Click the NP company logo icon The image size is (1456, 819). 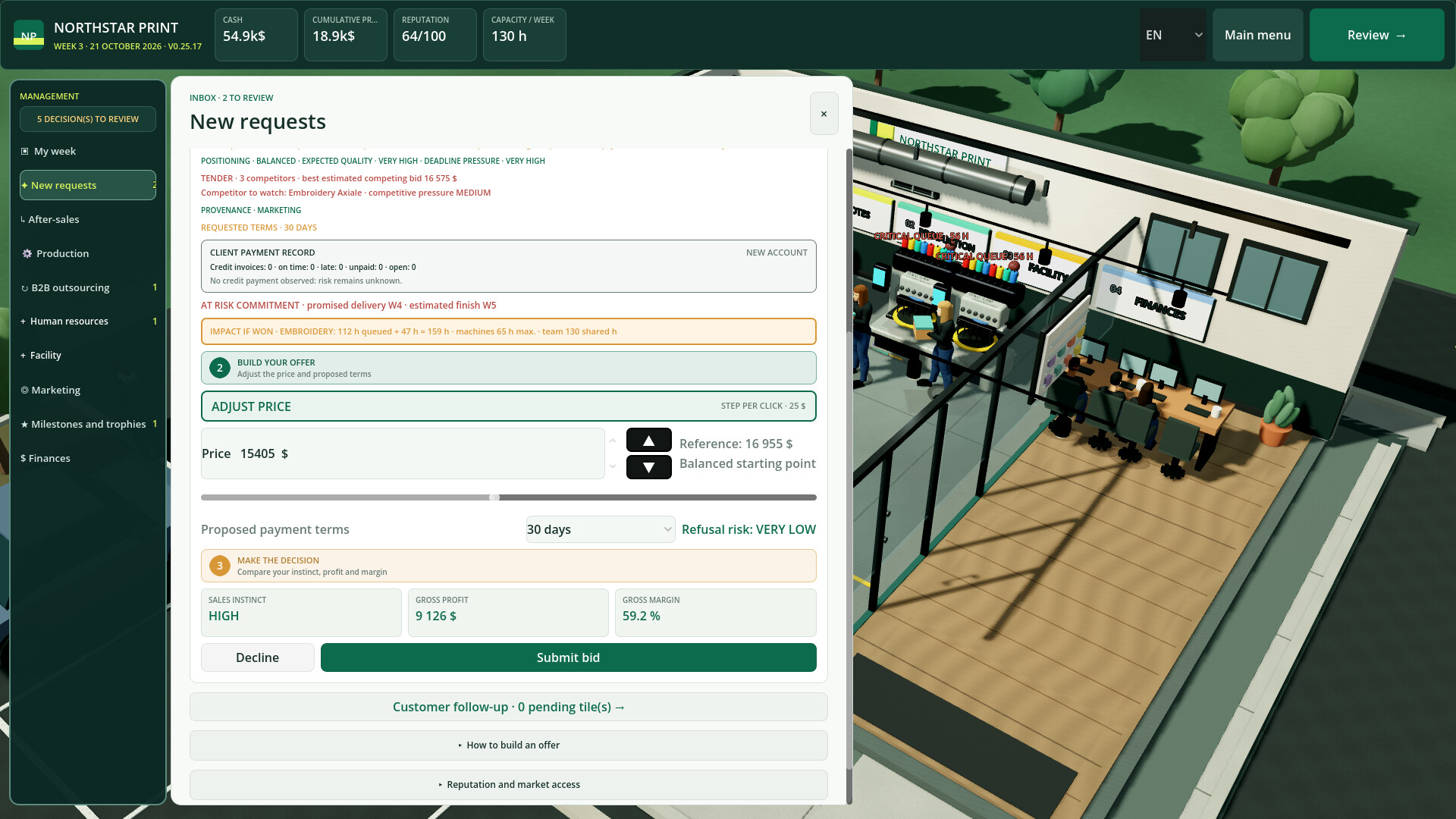point(29,35)
